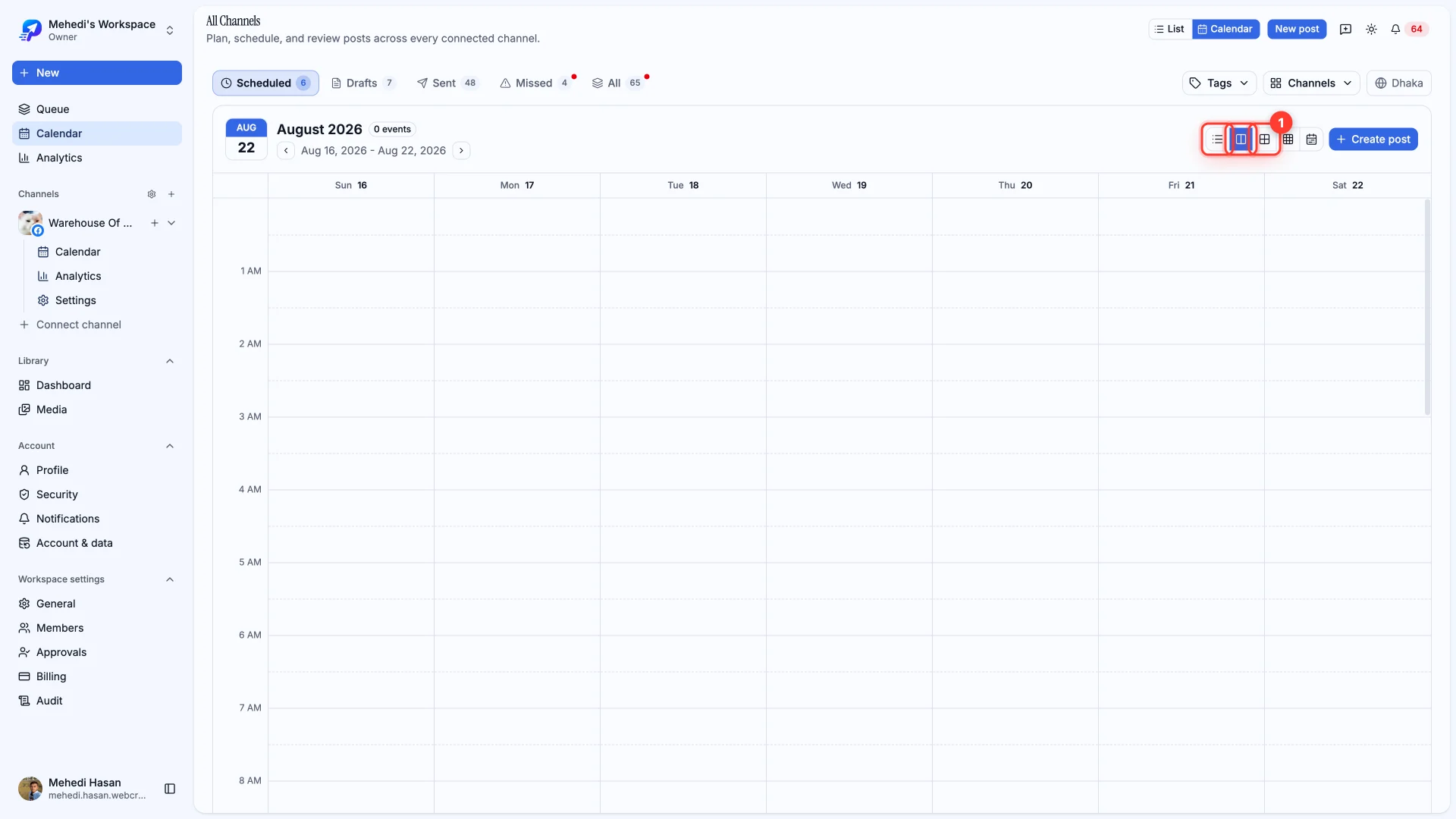
Task: Open workspace switcher for Mehedi's Workspace
Action: tap(97, 30)
